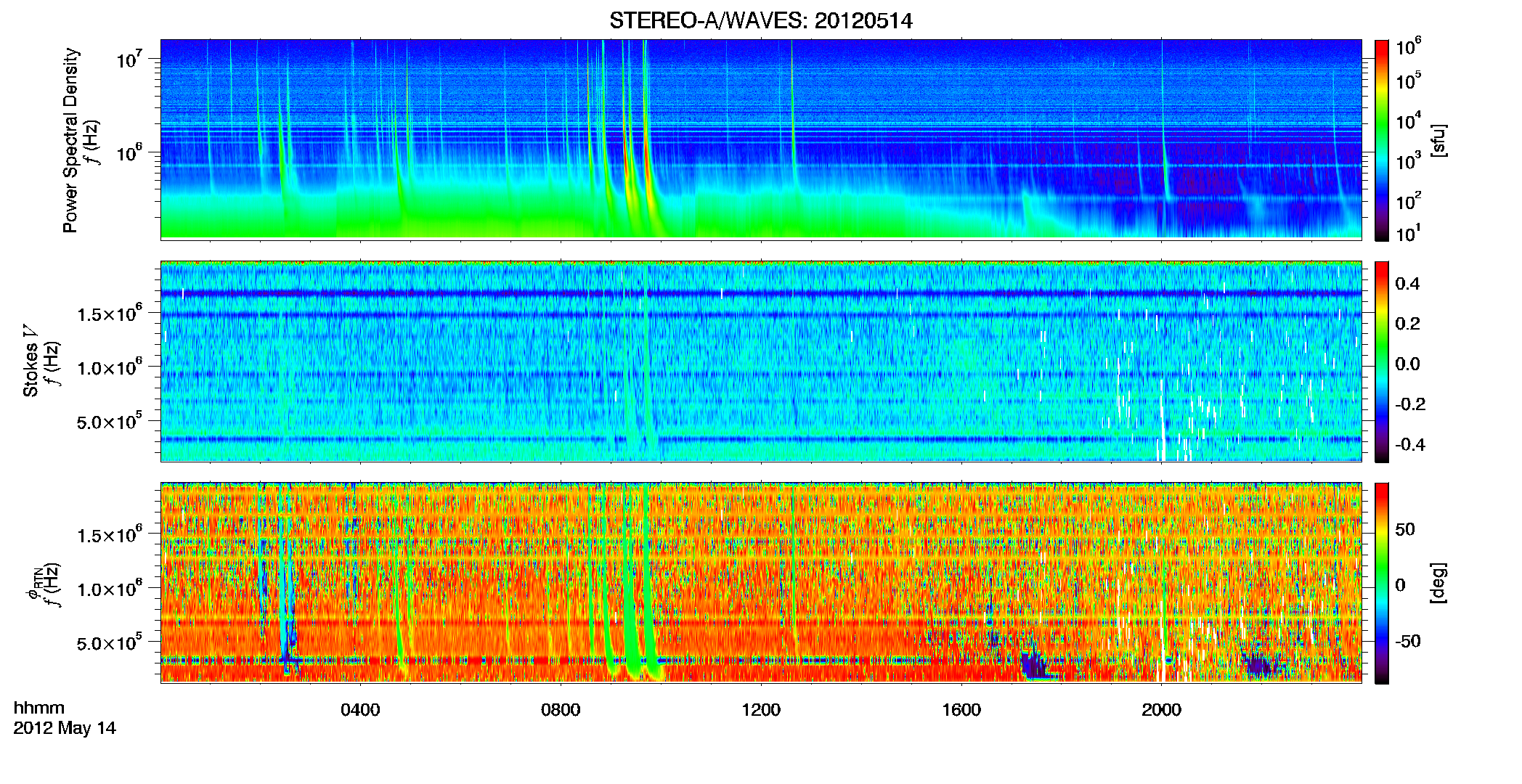This screenshot has width=1522, height=784.
Task: Select the Power Spectral Density axis label
Action: [x=70, y=140]
